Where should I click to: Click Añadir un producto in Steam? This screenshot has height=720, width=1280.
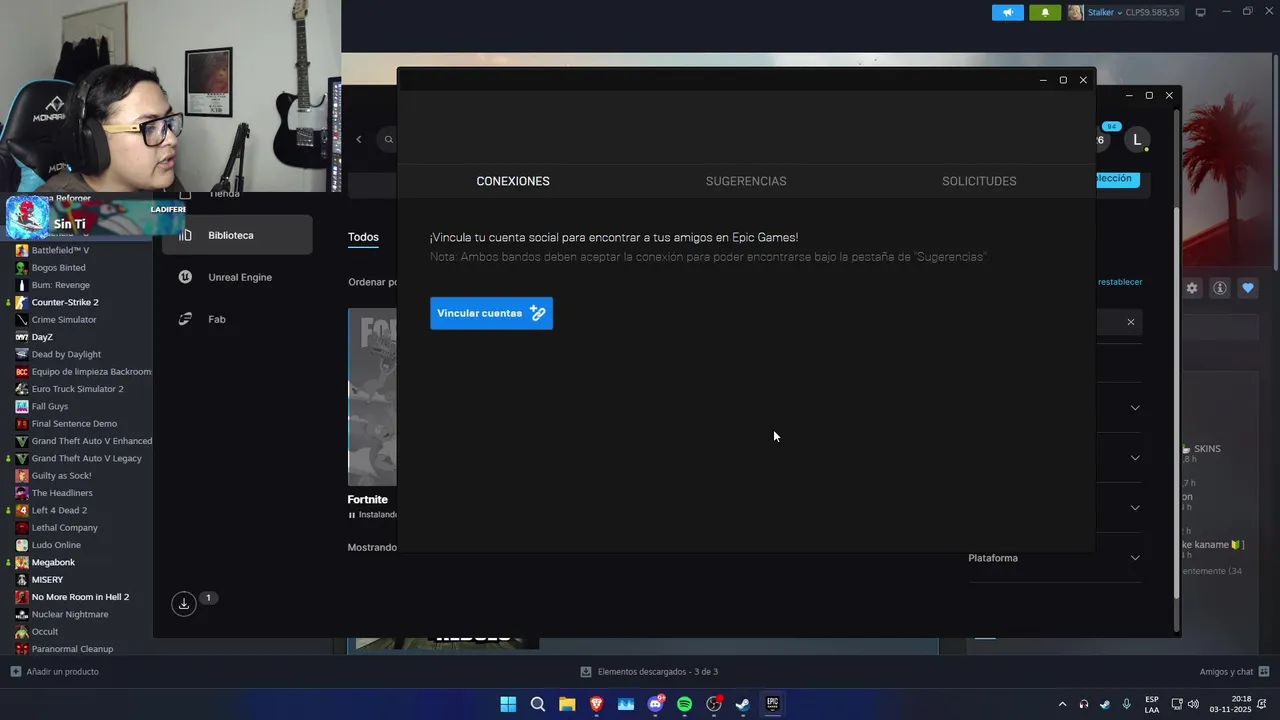55,671
